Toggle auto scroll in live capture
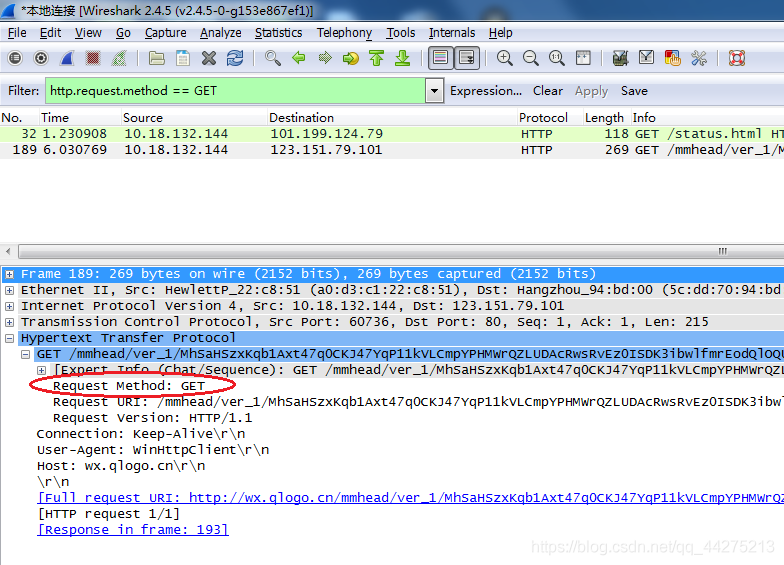 pos(466,58)
